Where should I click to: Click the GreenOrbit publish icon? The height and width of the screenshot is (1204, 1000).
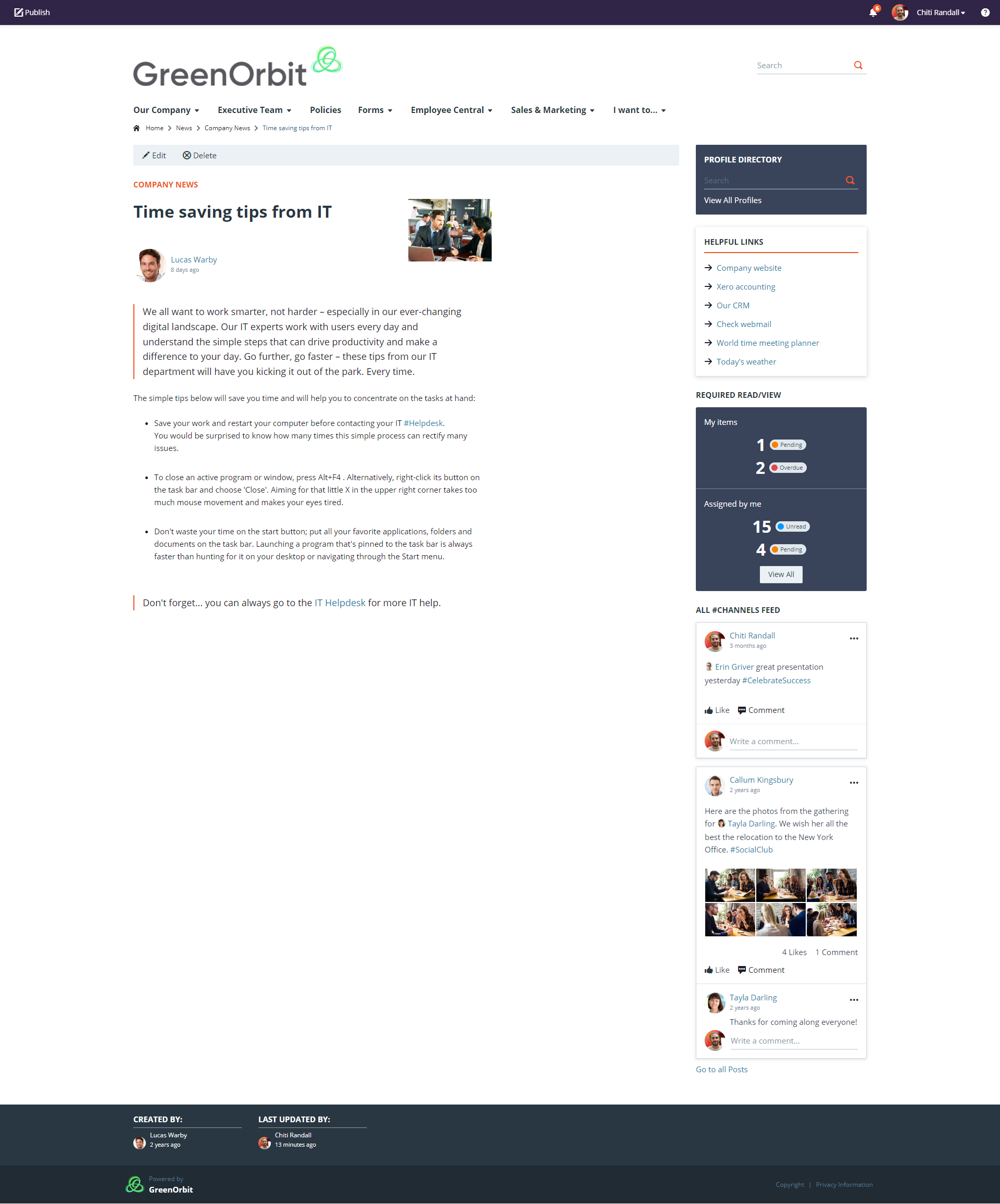pyautogui.click(x=17, y=11)
